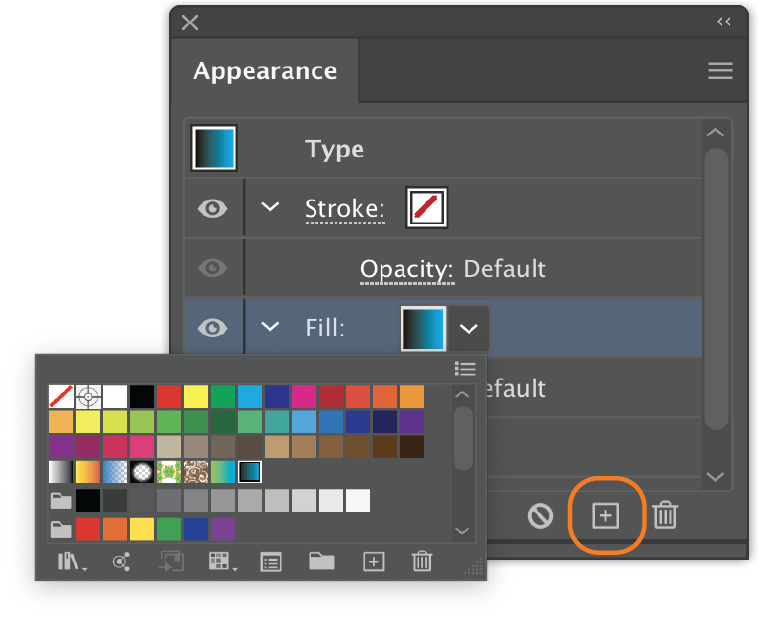Click New Swatch plus icon in swatches
This screenshot has width=761, height=621.
tap(374, 562)
